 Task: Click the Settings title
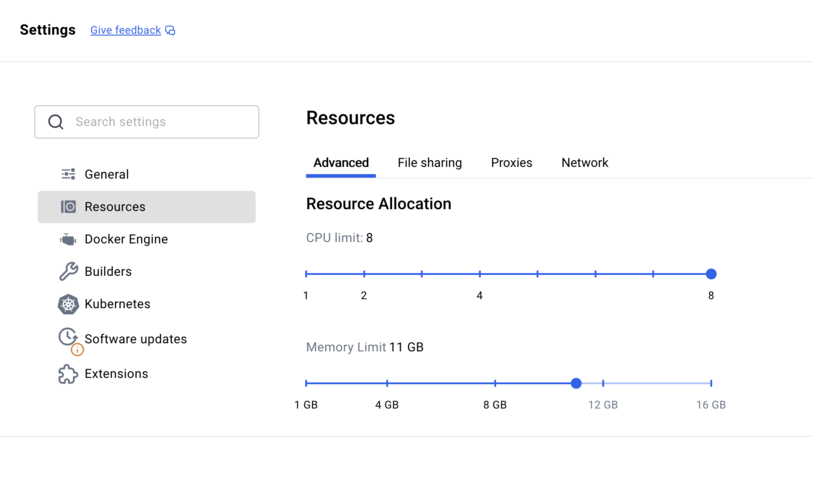(x=48, y=30)
